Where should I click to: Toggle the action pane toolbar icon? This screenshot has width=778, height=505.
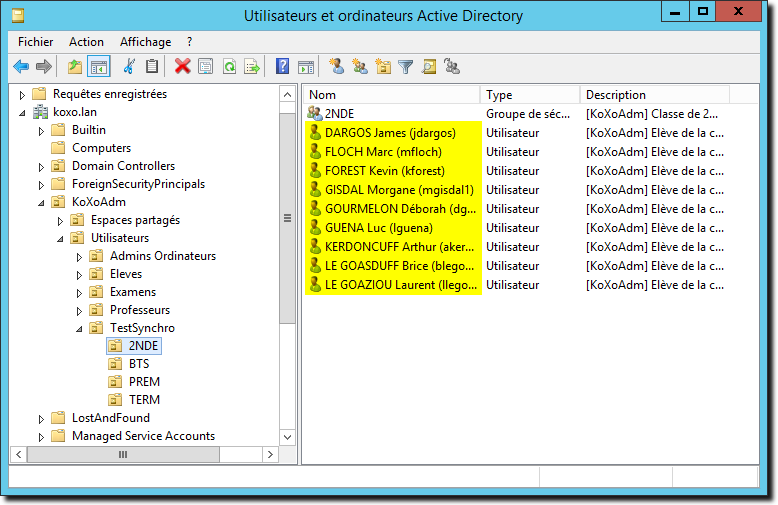pyautogui.click(x=306, y=66)
